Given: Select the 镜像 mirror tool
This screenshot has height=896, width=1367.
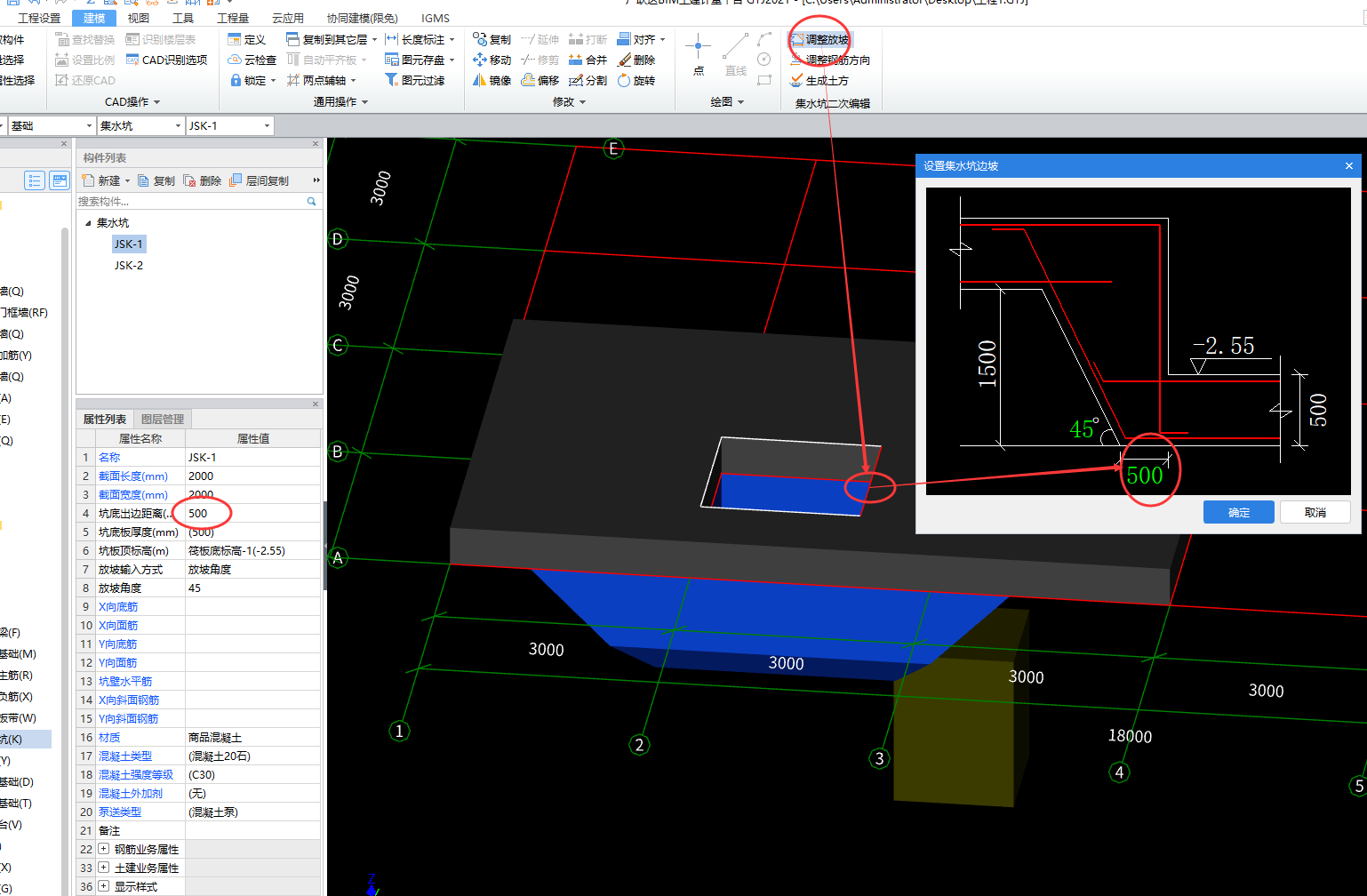Looking at the screenshot, I should pyautogui.click(x=492, y=80).
